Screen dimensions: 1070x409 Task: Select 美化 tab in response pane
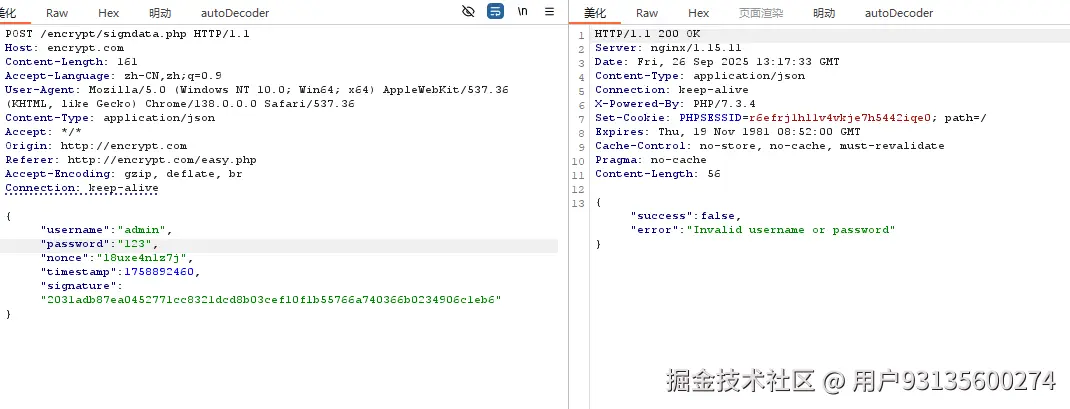pyautogui.click(x=595, y=13)
